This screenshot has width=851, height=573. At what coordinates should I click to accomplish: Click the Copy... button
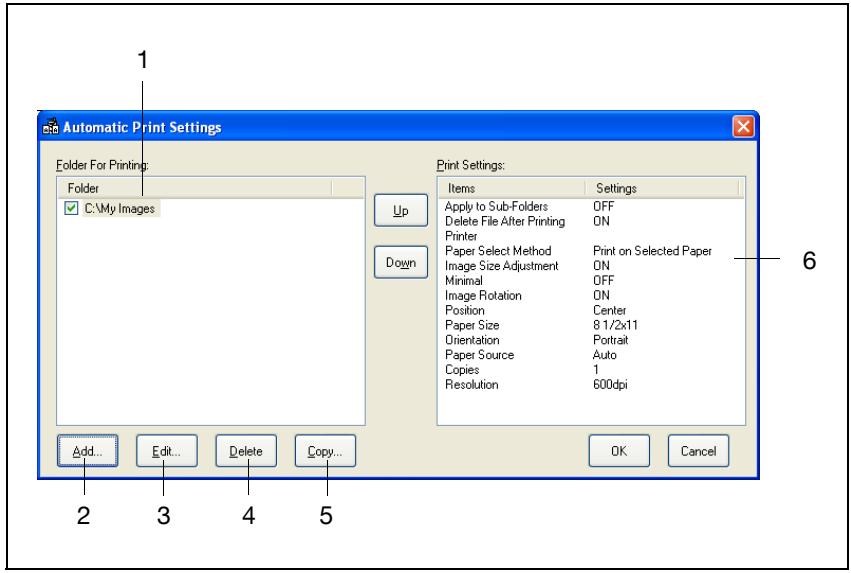(325, 451)
